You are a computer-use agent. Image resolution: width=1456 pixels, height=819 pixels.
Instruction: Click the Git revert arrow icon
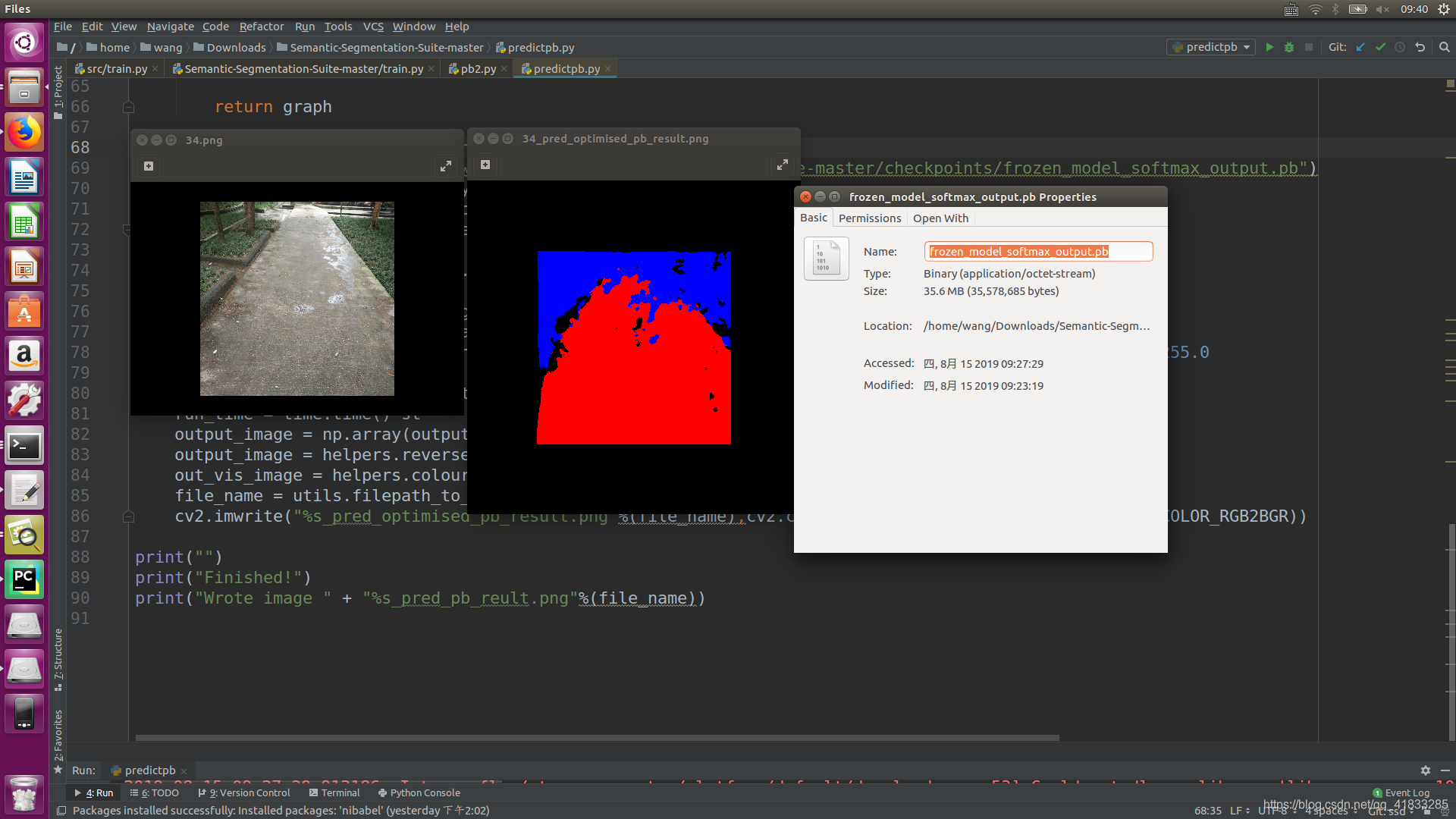tap(1420, 47)
